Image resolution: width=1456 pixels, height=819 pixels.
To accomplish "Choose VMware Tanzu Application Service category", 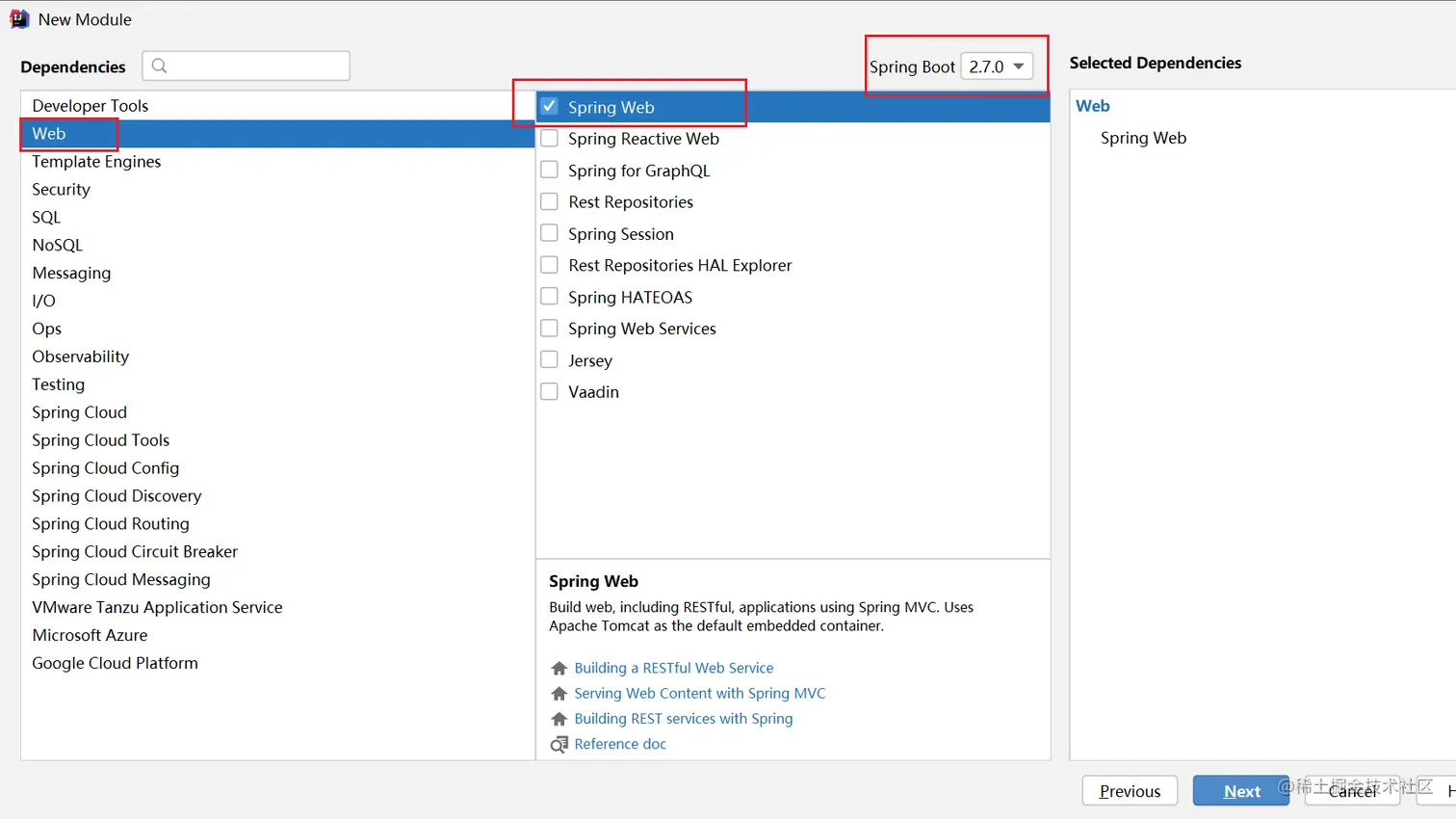I will coord(277,608).
